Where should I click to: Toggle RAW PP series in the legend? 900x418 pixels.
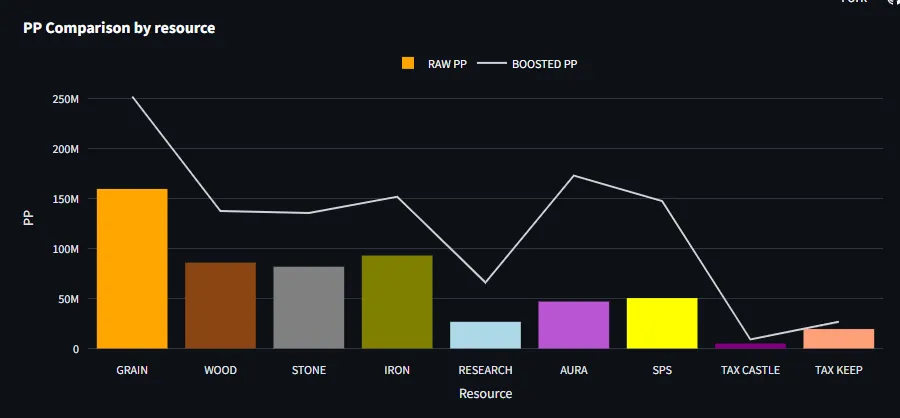click(435, 64)
